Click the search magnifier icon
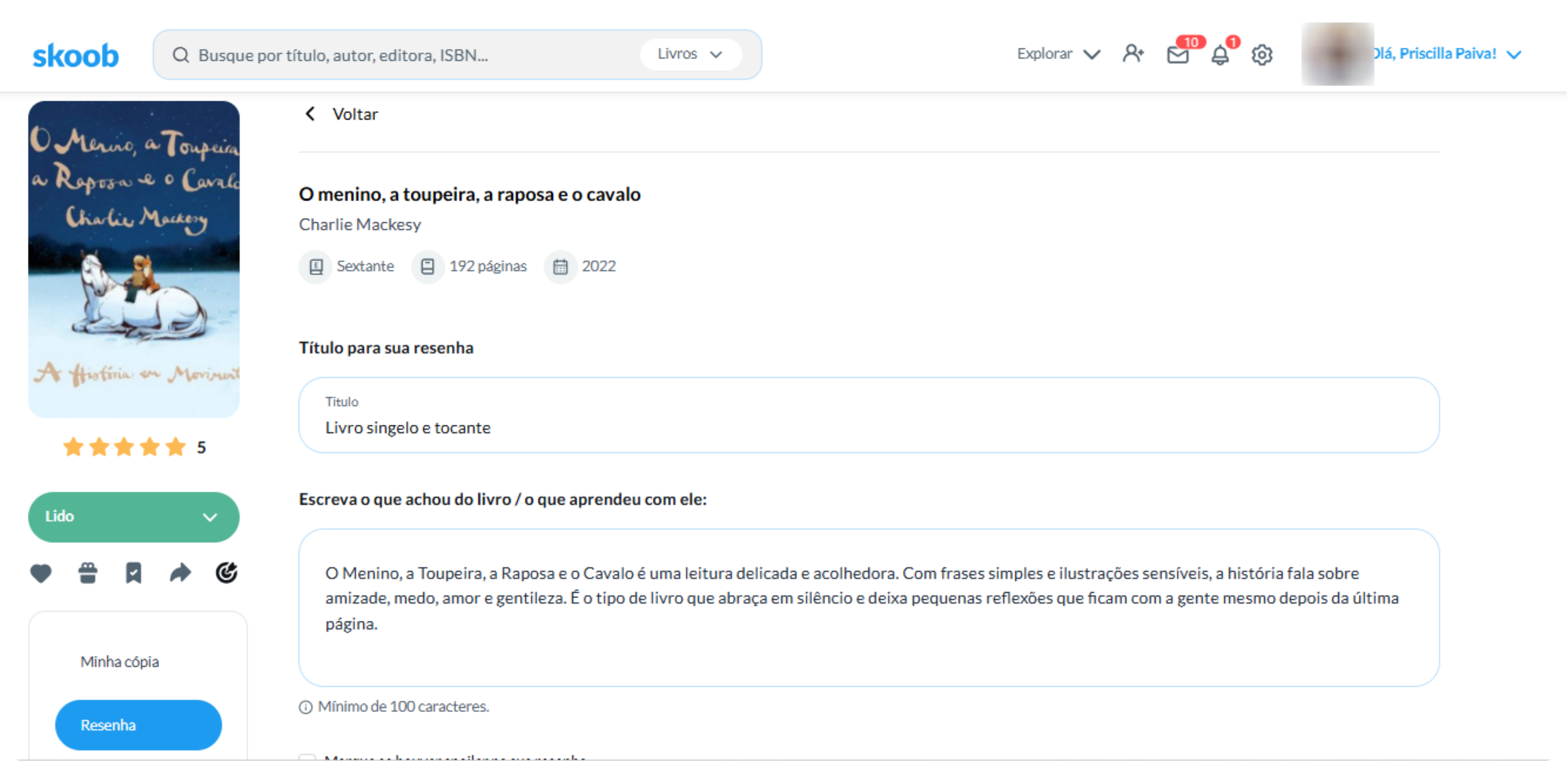This screenshot has width=1567, height=784. point(181,55)
